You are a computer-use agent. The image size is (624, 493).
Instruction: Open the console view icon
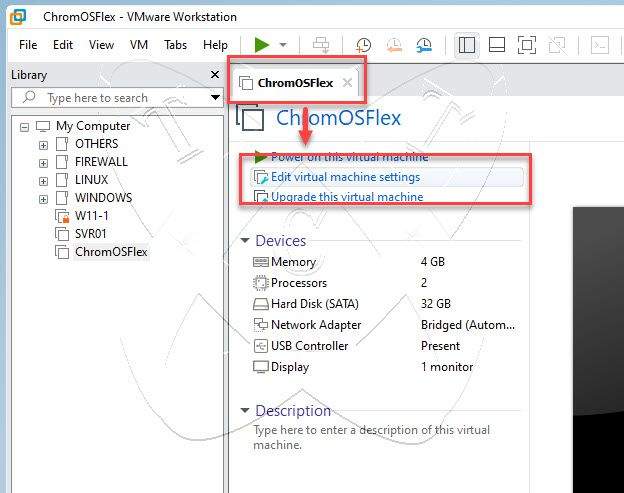pos(600,45)
